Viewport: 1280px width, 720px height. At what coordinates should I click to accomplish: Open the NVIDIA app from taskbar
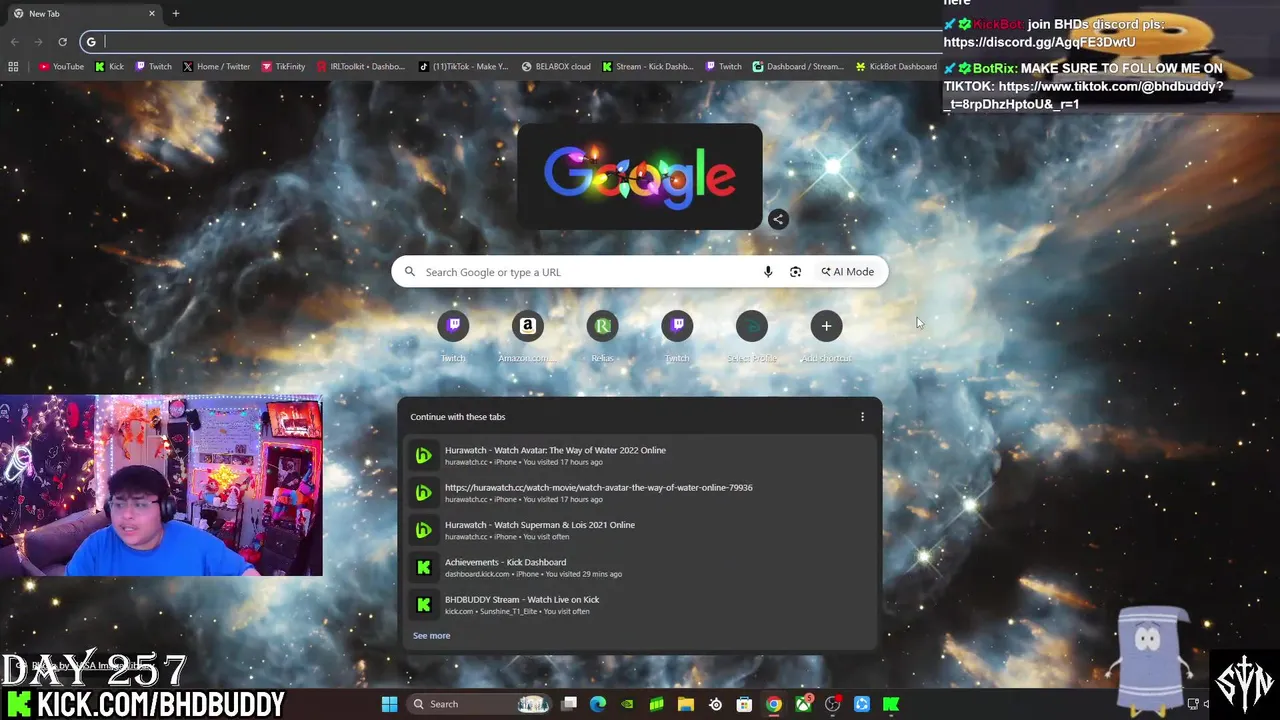pyautogui.click(x=627, y=704)
